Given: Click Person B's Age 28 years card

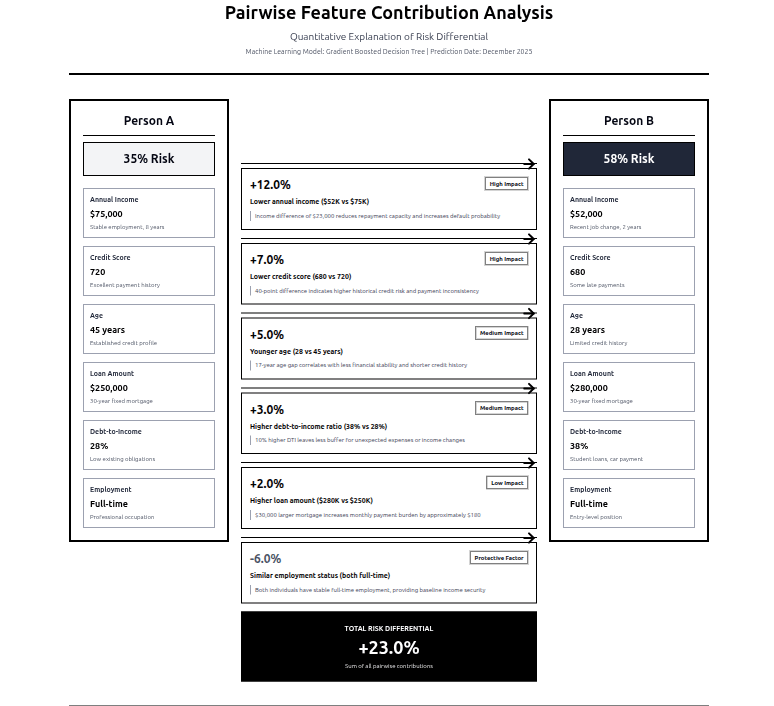Looking at the screenshot, I should 628,329.
